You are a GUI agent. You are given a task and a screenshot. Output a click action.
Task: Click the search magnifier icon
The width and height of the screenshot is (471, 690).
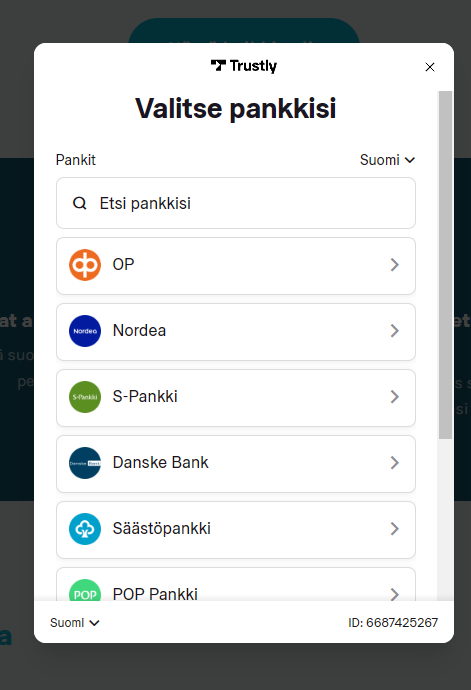(x=80, y=203)
